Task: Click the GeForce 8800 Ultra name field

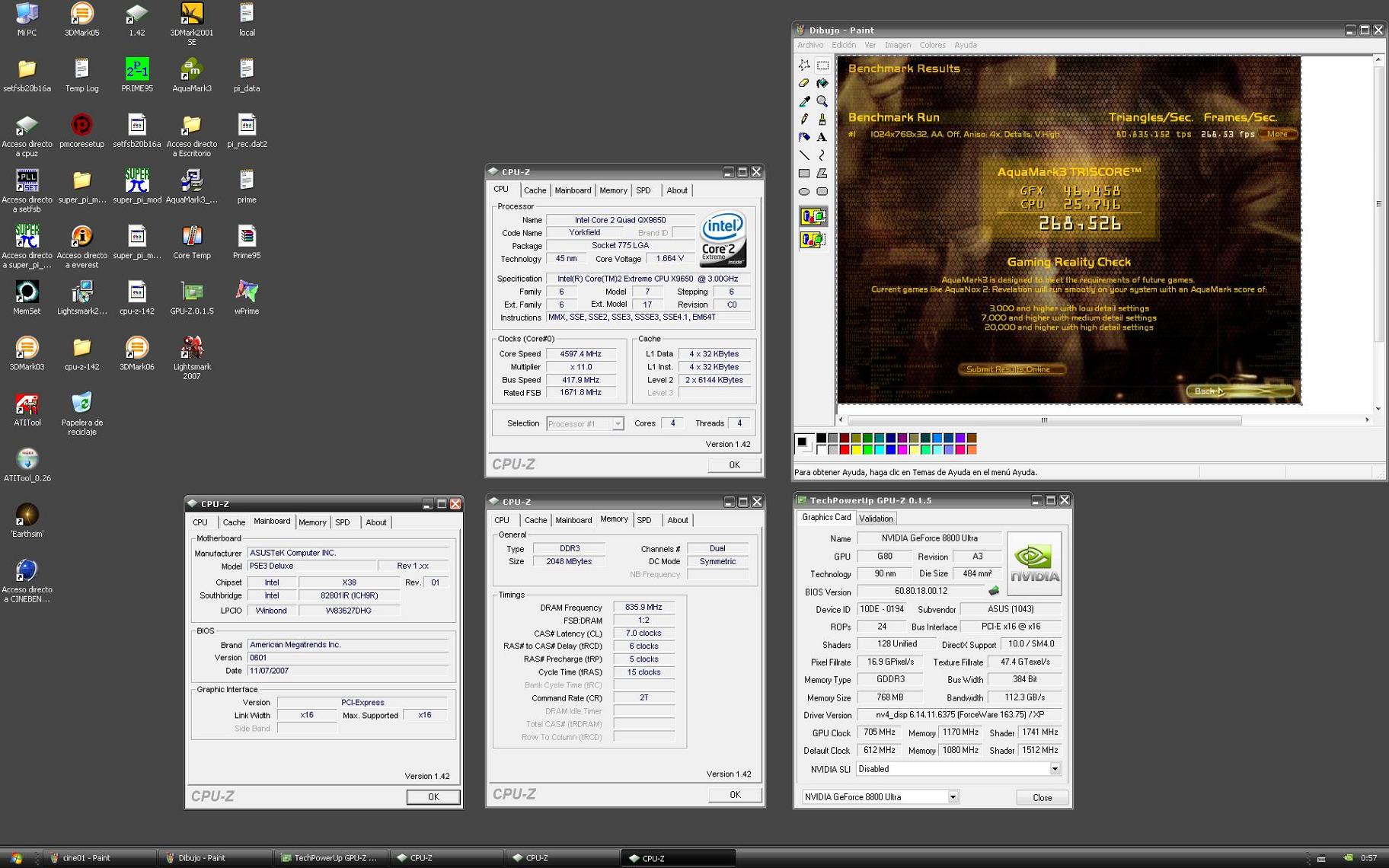Action: pyautogui.click(x=929, y=538)
